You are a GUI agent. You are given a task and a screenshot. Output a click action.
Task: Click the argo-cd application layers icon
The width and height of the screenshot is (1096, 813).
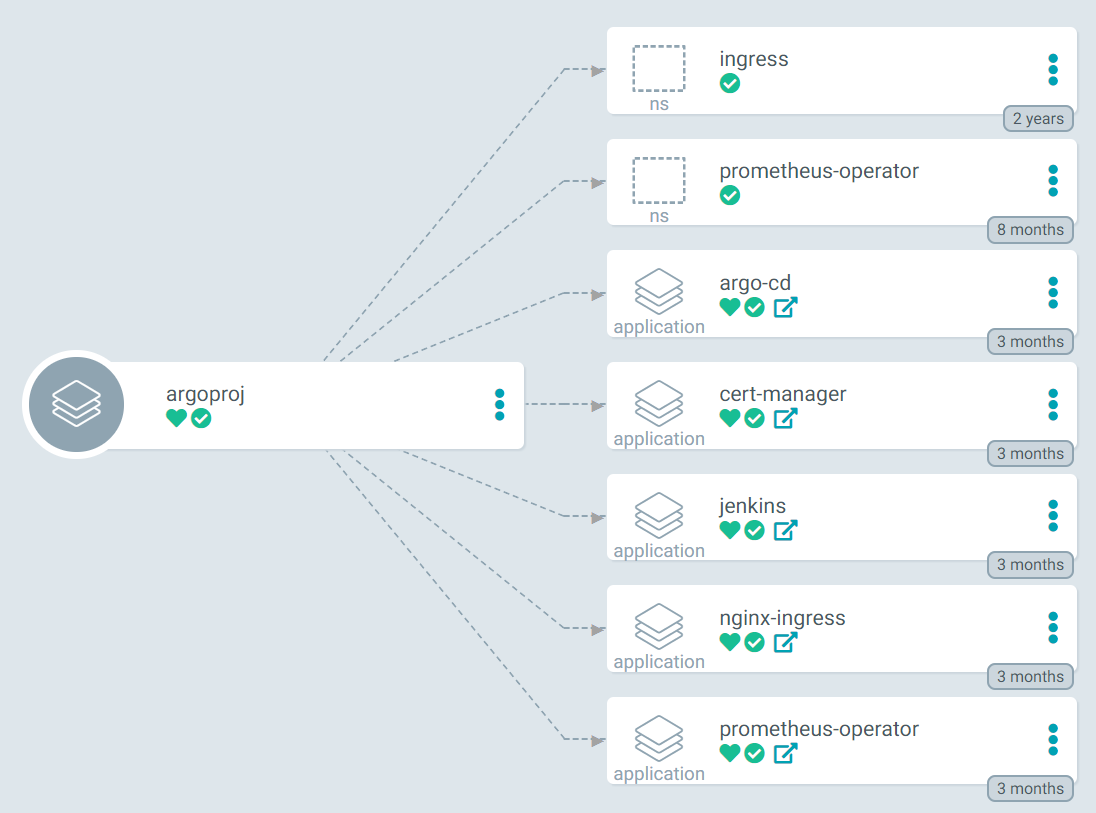click(x=658, y=292)
